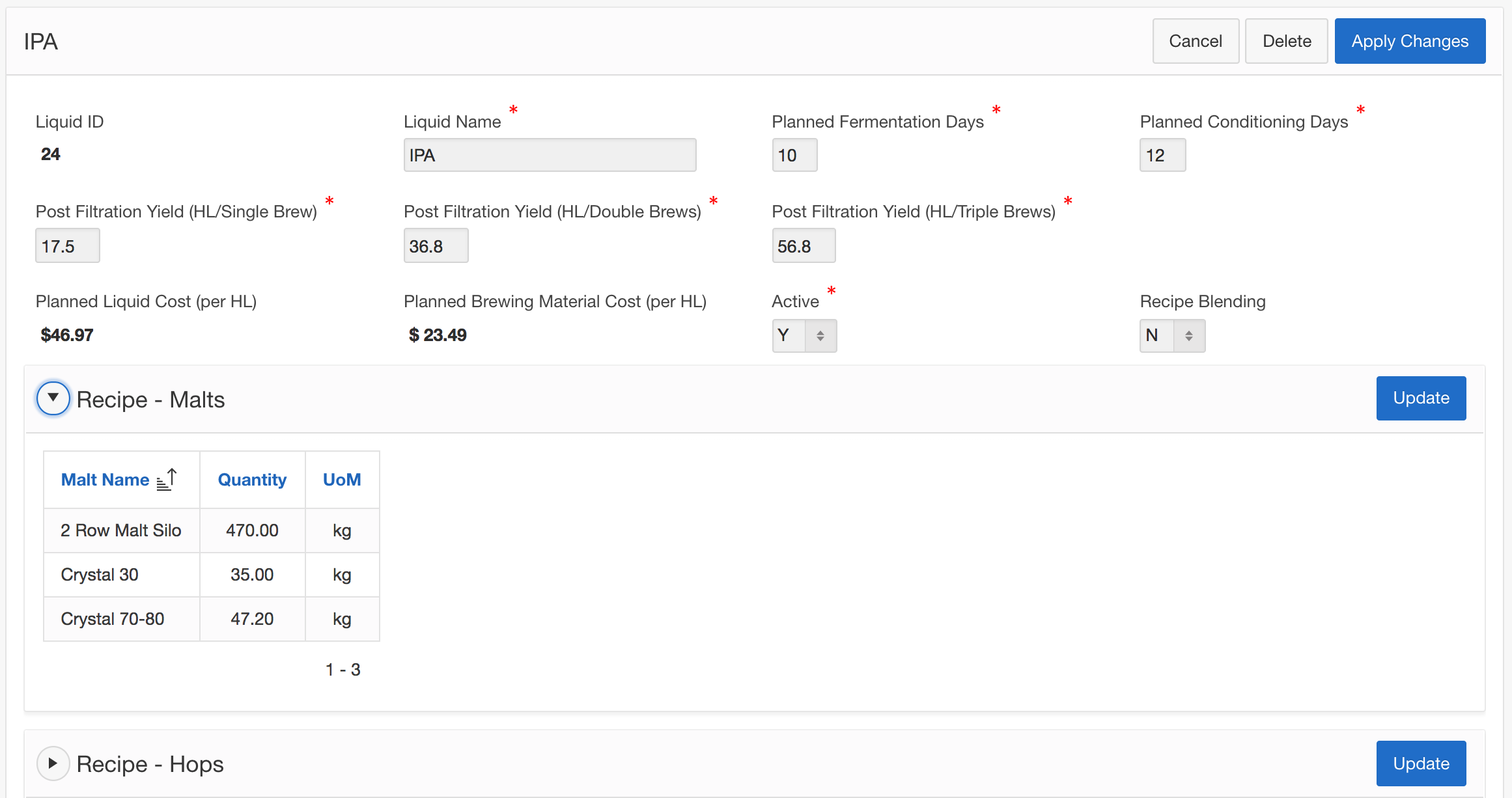Edit the Single Brew yield field

(67, 246)
